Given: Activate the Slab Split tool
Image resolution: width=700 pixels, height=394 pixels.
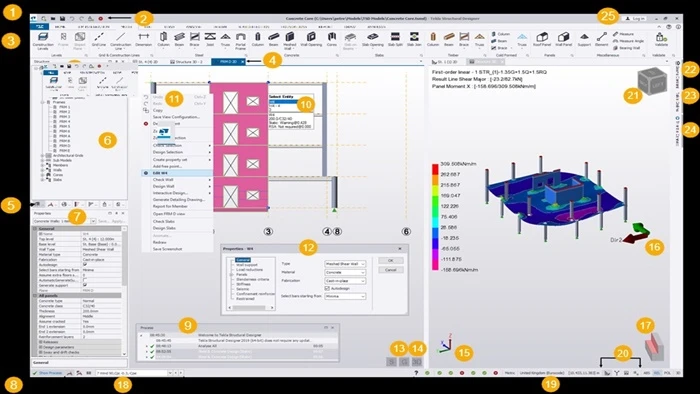Looking at the screenshot, I should point(395,39).
